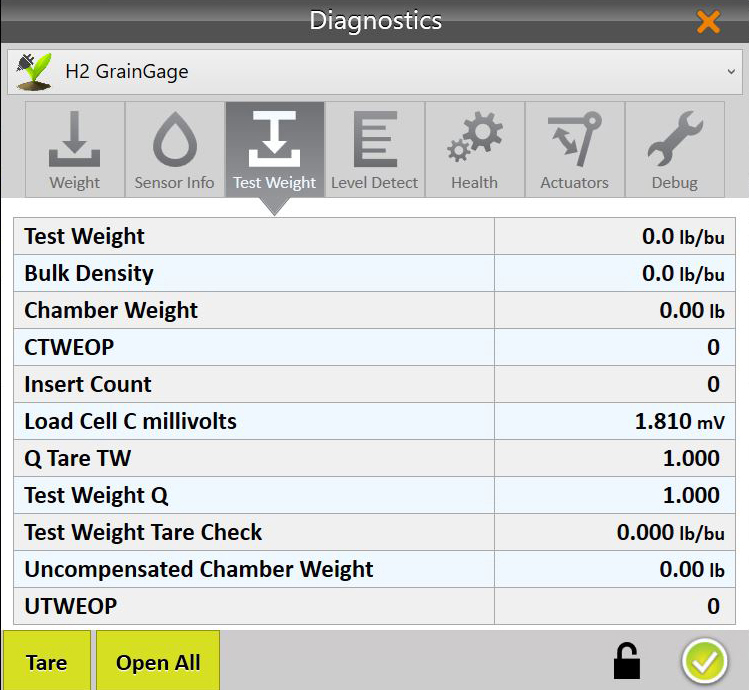Go to the Debug tab
The width and height of the screenshot is (749, 690).
pos(674,149)
